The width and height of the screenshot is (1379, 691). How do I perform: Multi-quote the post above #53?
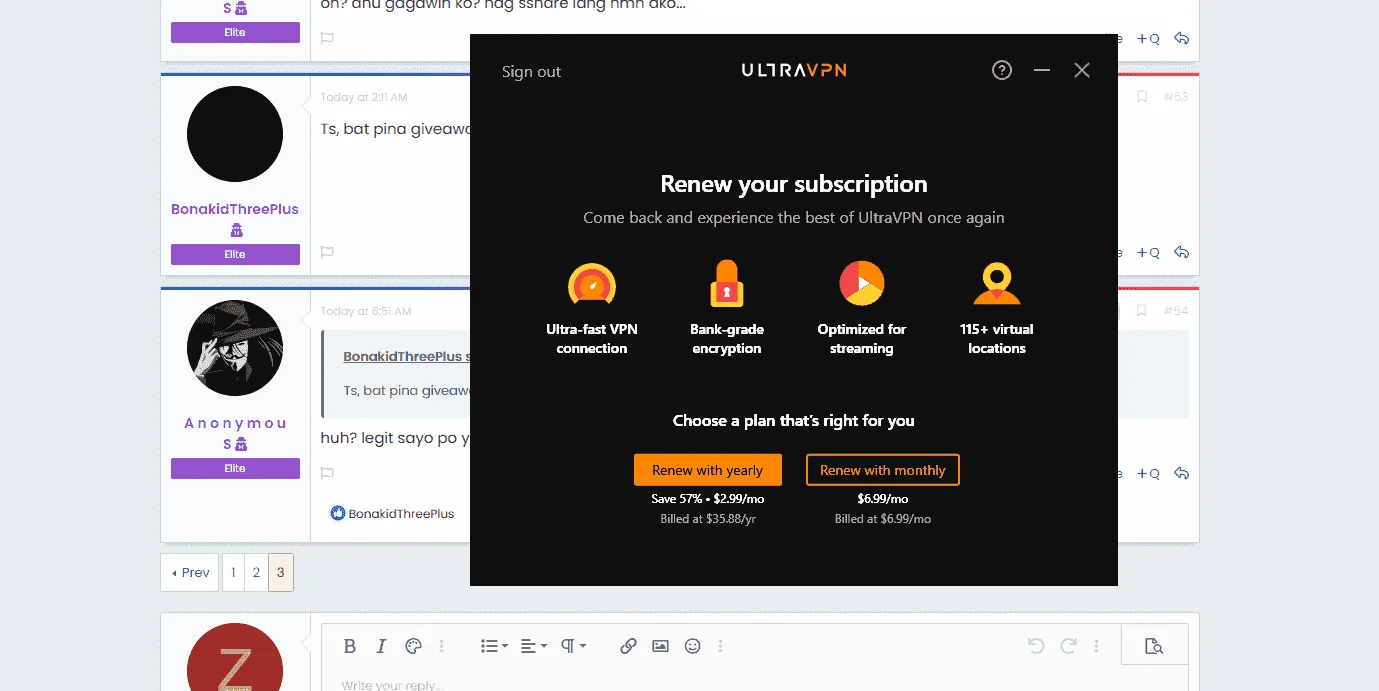[1148, 39]
